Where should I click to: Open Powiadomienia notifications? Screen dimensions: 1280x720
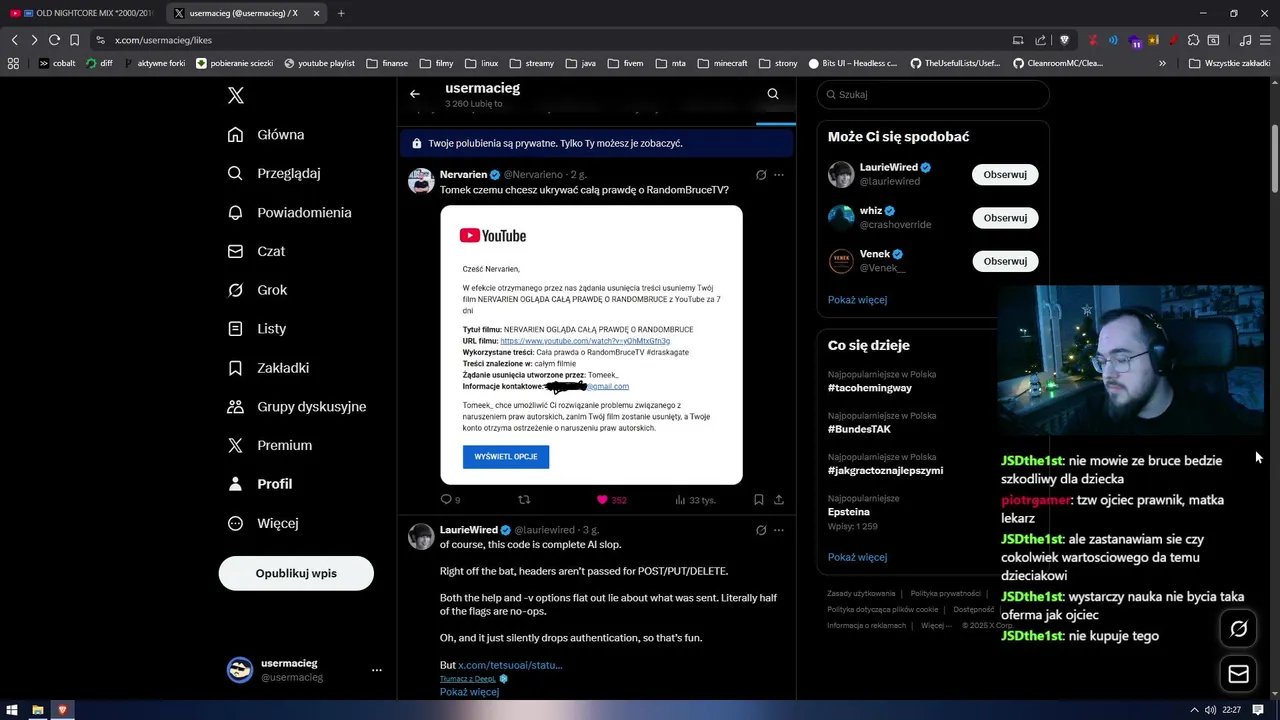click(x=289, y=212)
